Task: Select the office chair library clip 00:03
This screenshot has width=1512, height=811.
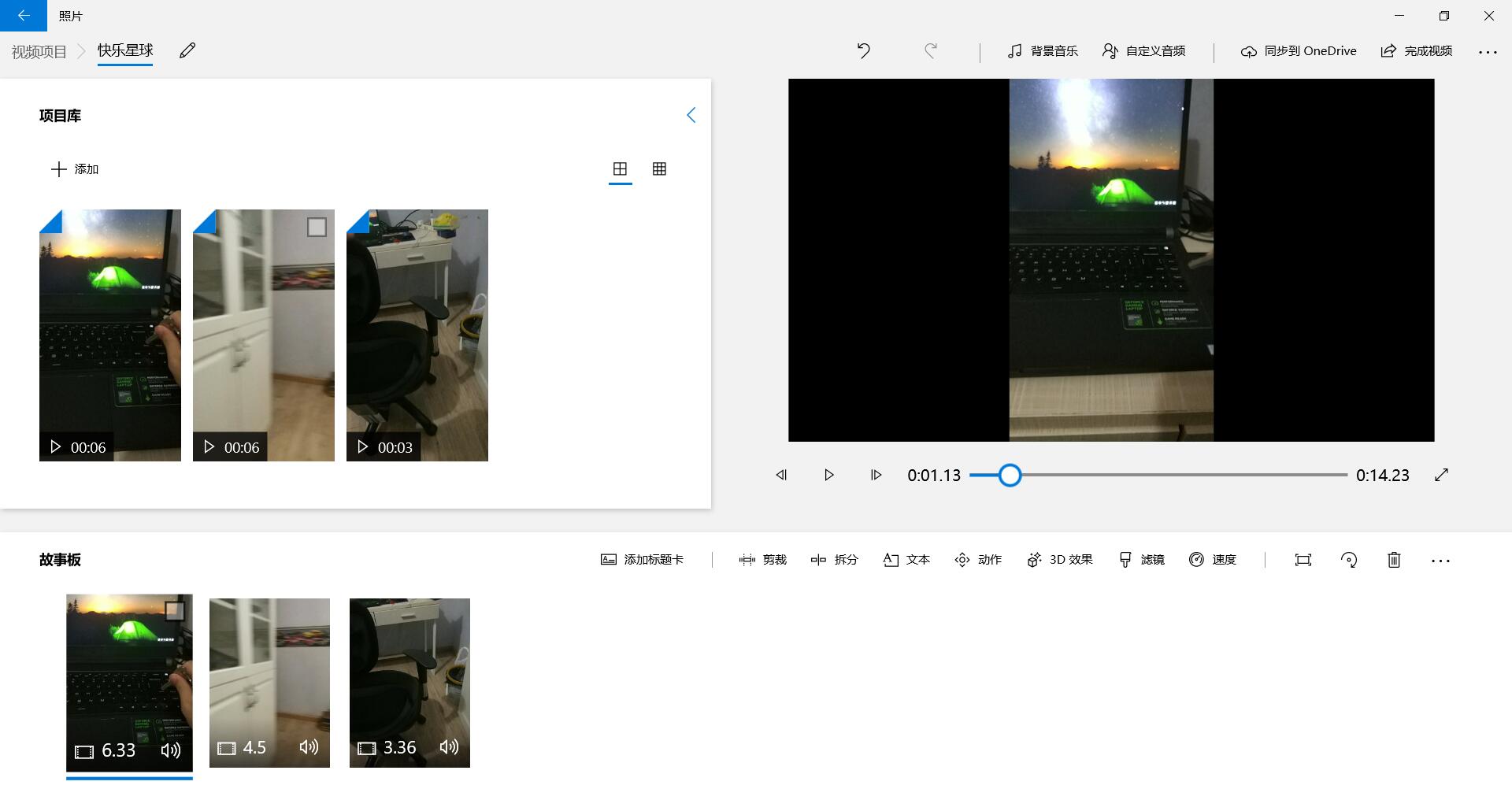Action: coord(417,335)
